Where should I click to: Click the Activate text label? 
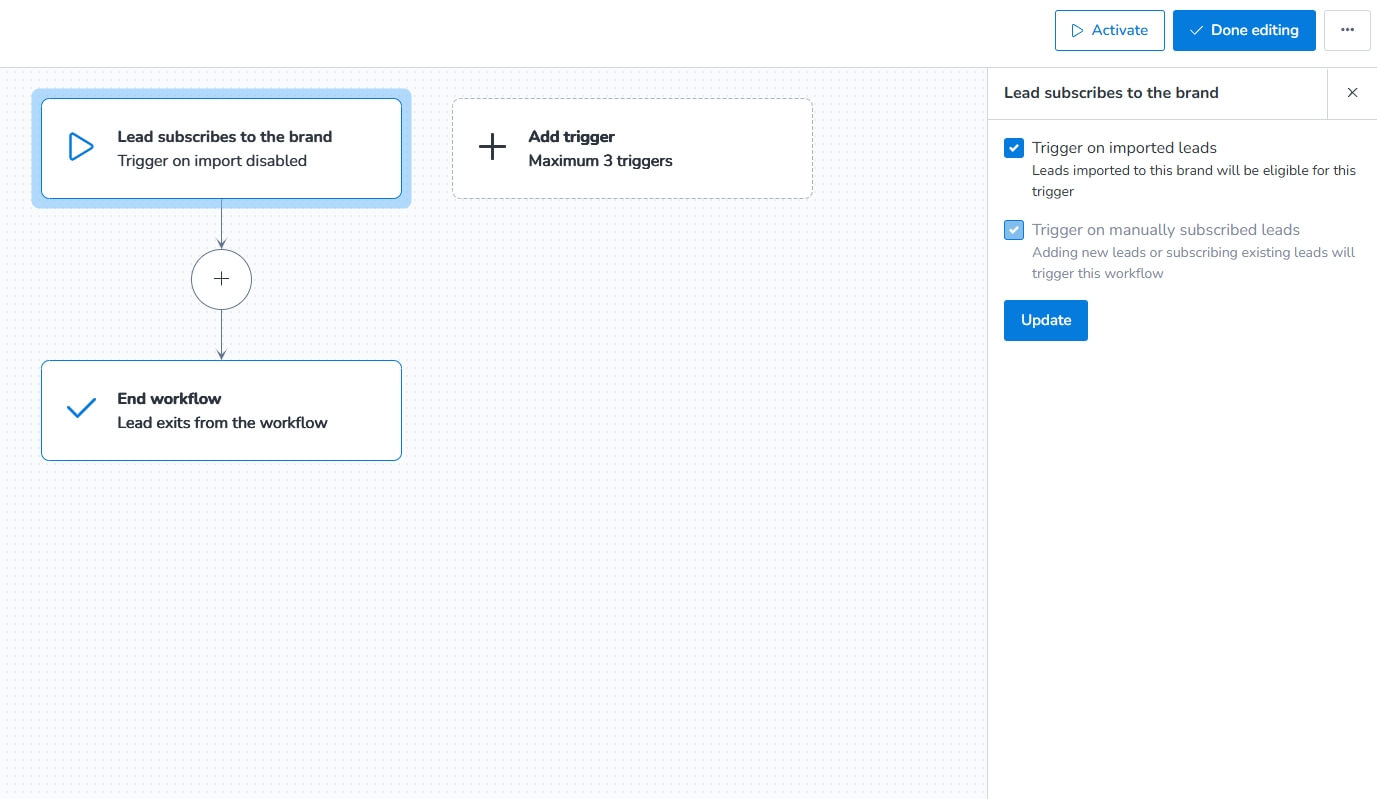click(1119, 30)
